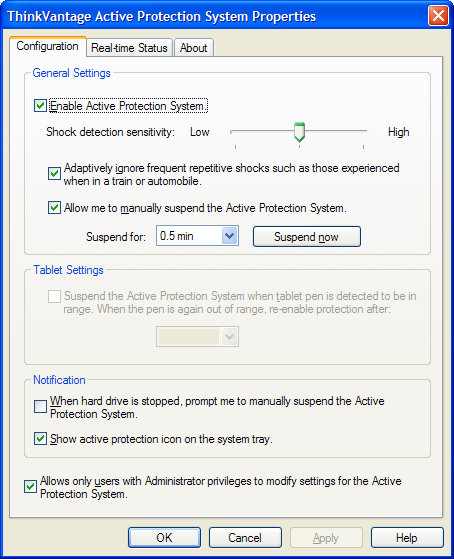Toggle allow manual suspend checkbox
The height and width of the screenshot is (559, 454).
[54, 207]
